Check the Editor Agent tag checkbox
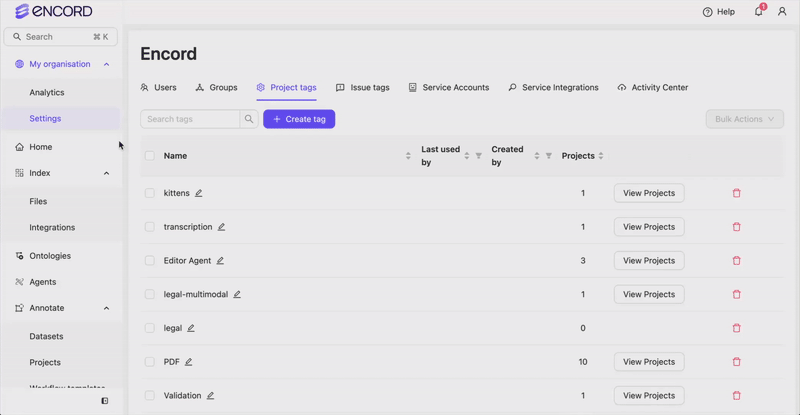The width and height of the screenshot is (800, 415). [x=149, y=260]
